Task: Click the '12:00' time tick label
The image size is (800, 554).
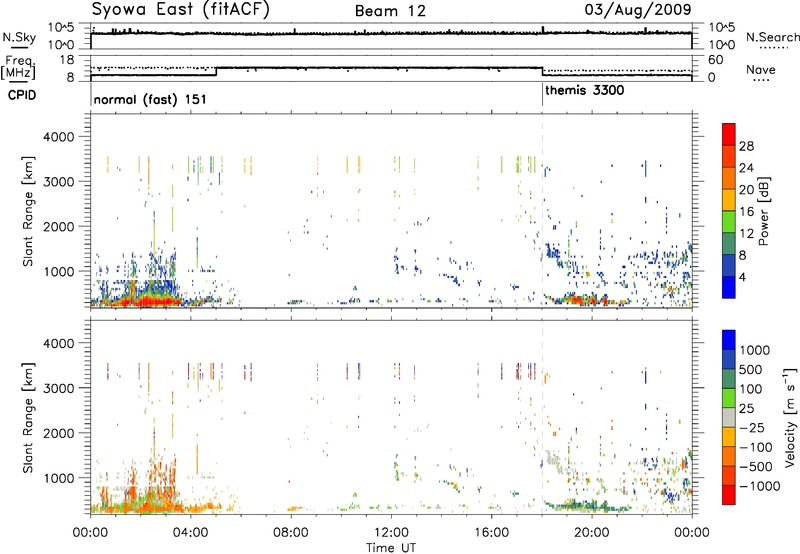Action: [391, 532]
